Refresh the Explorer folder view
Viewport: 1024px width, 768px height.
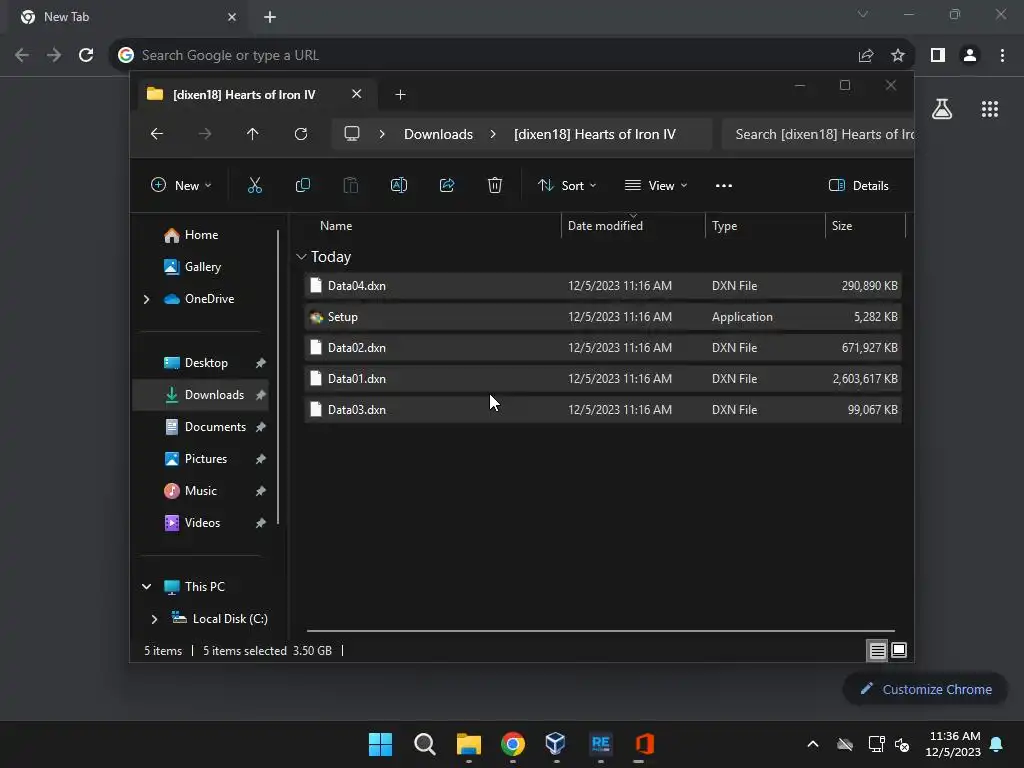(x=301, y=134)
